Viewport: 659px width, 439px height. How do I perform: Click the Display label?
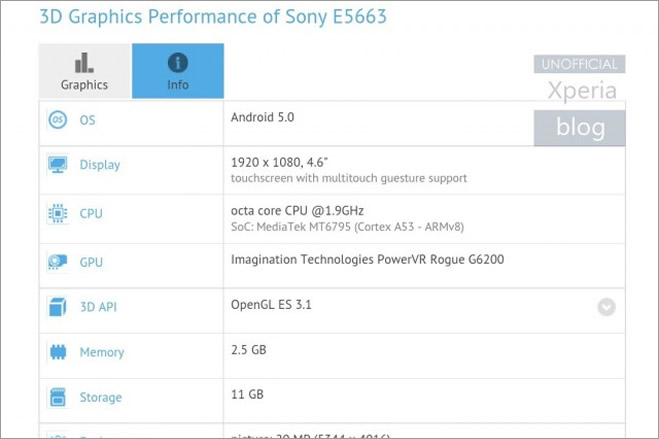pos(100,165)
